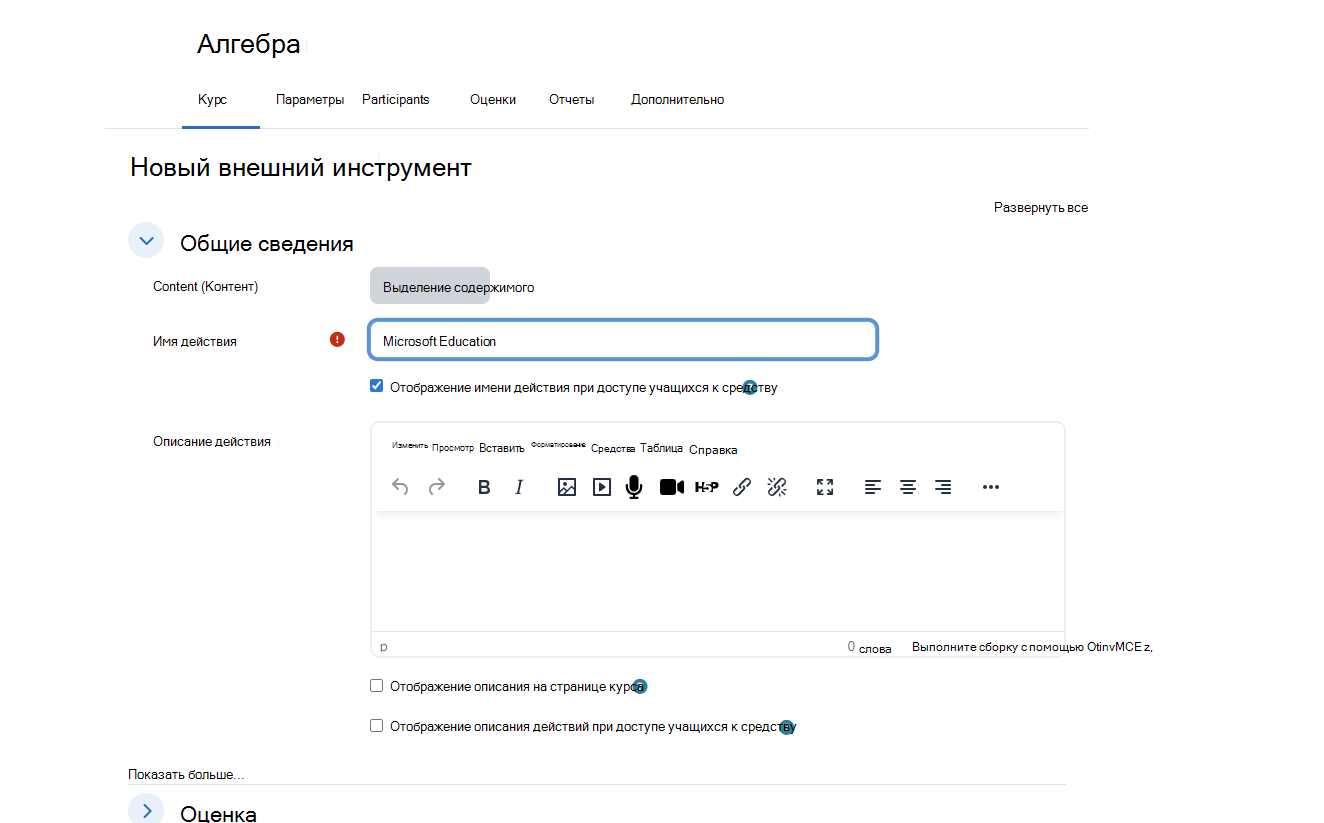Open the Дополнительно tab menu
The height and width of the screenshot is (823, 1324).
point(677,99)
